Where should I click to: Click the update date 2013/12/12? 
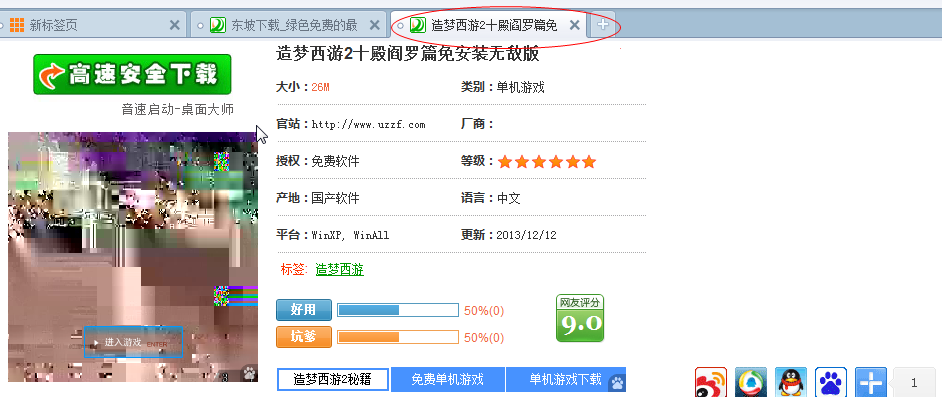click(526, 235)
